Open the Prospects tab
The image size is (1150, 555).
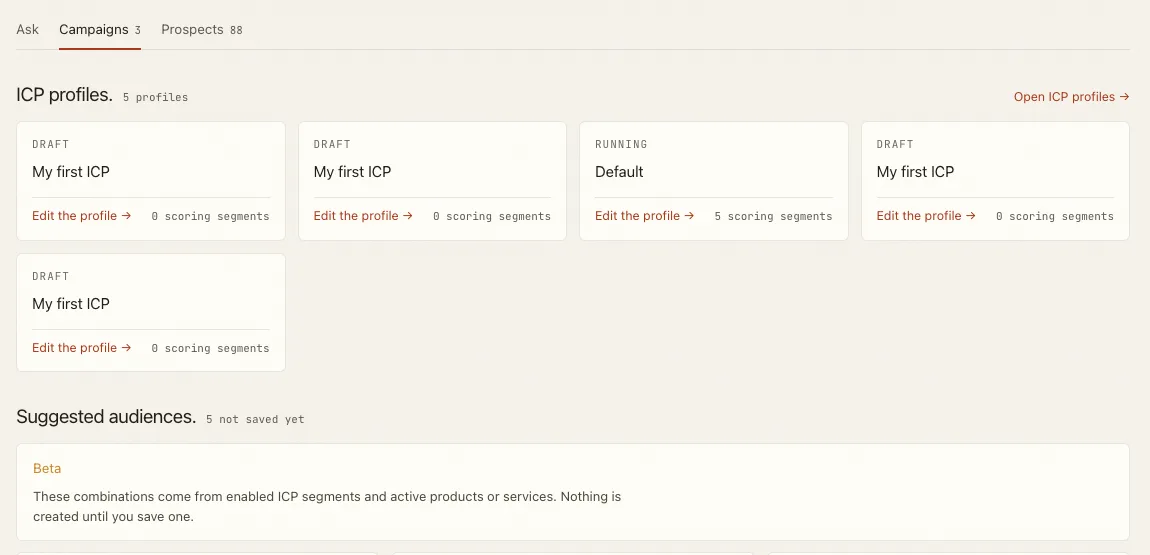[202, 30]
